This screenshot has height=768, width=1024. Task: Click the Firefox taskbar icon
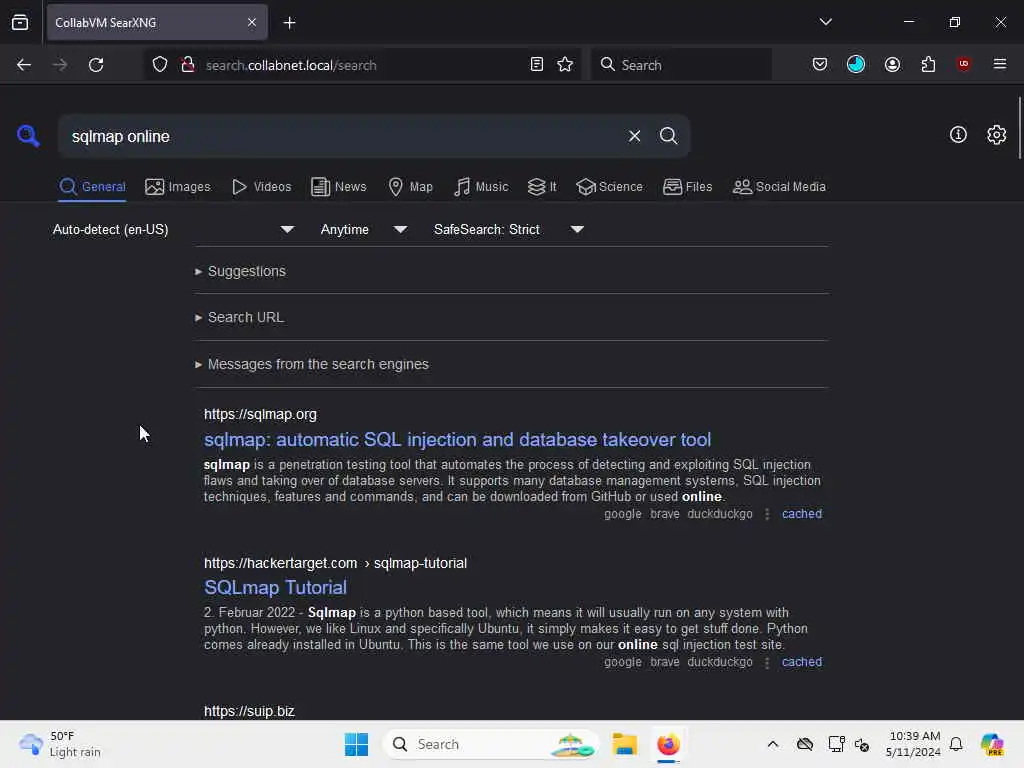click(668, 744)
